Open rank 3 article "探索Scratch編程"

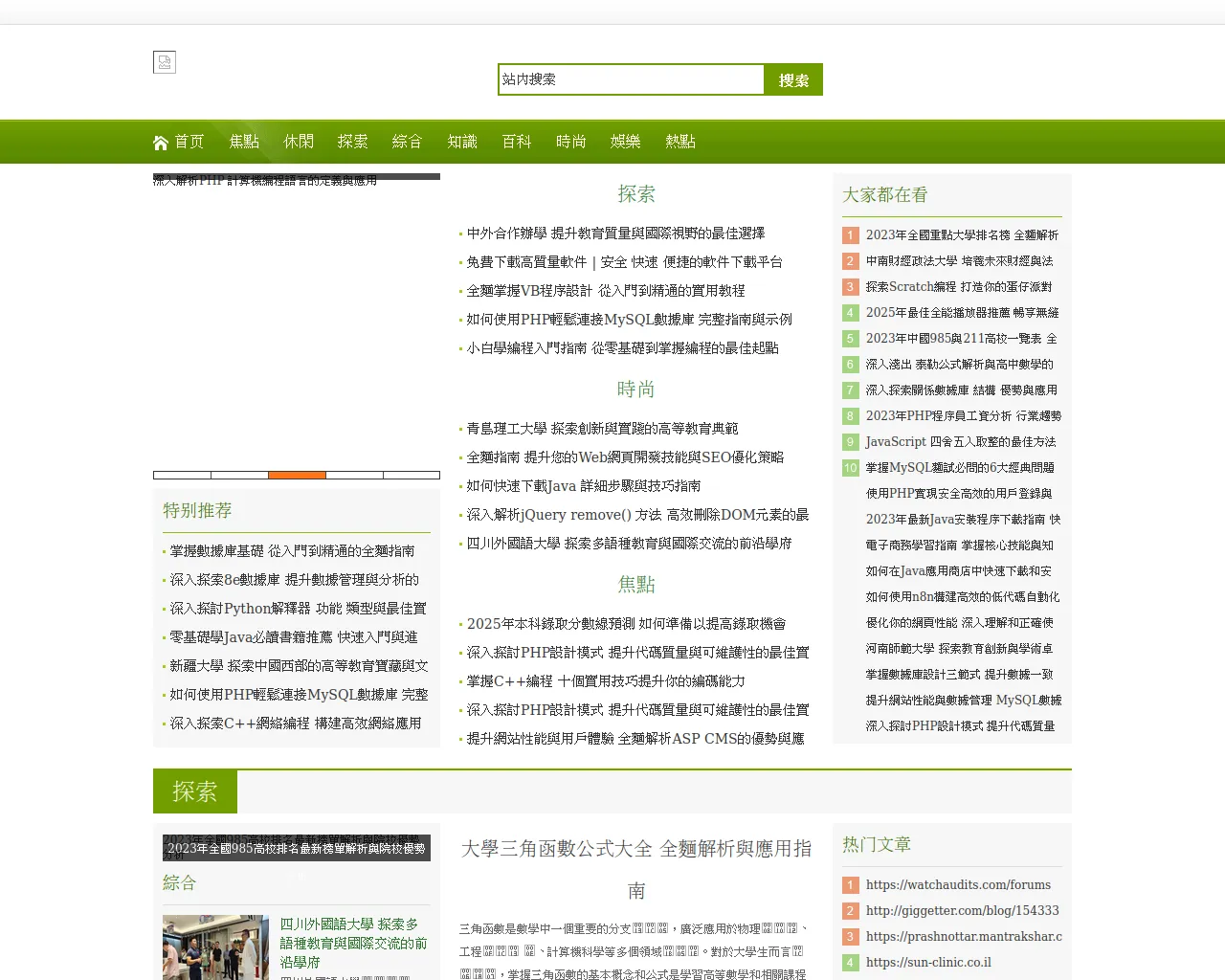pos(959,287)
